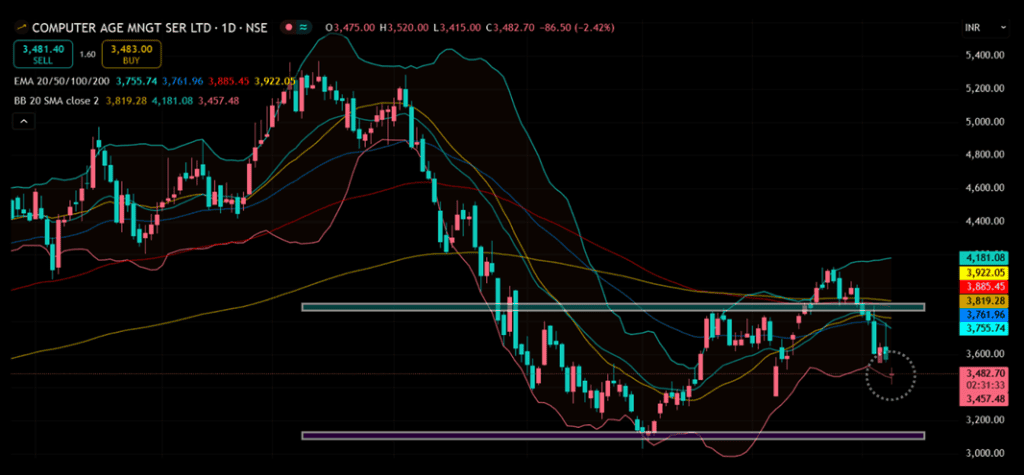Viewport: 1024px width, 475px height.
Task: Click EMA legend value 3,922.05
Action: coord(275,81)
